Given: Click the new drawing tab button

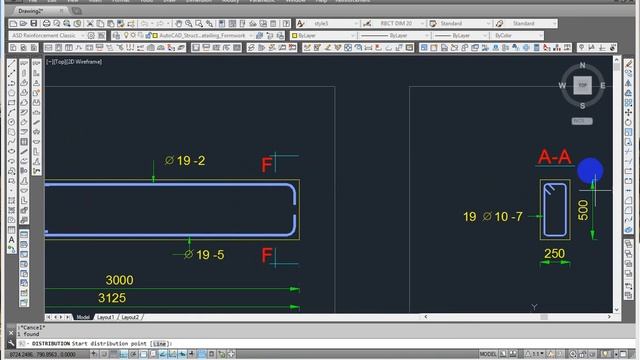Looking at the screenshot, I should tap(77, 11).
